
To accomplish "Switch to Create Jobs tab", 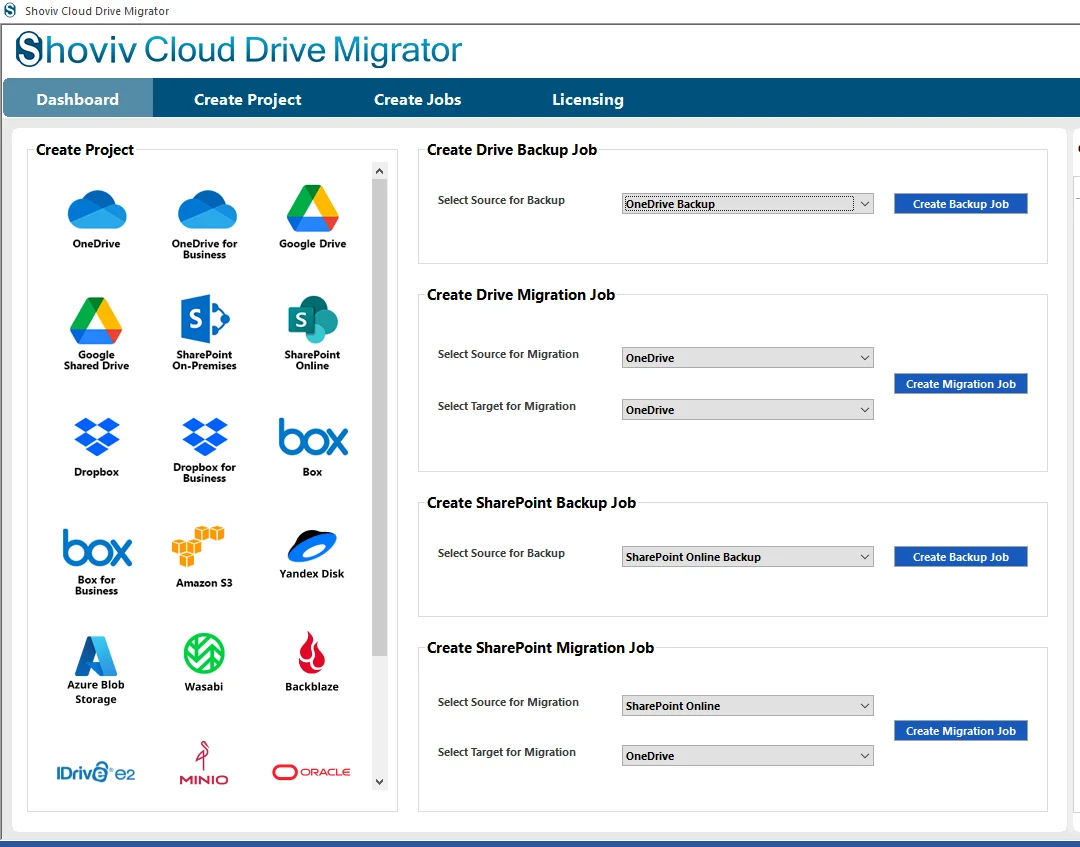I will tap(417, 99).
